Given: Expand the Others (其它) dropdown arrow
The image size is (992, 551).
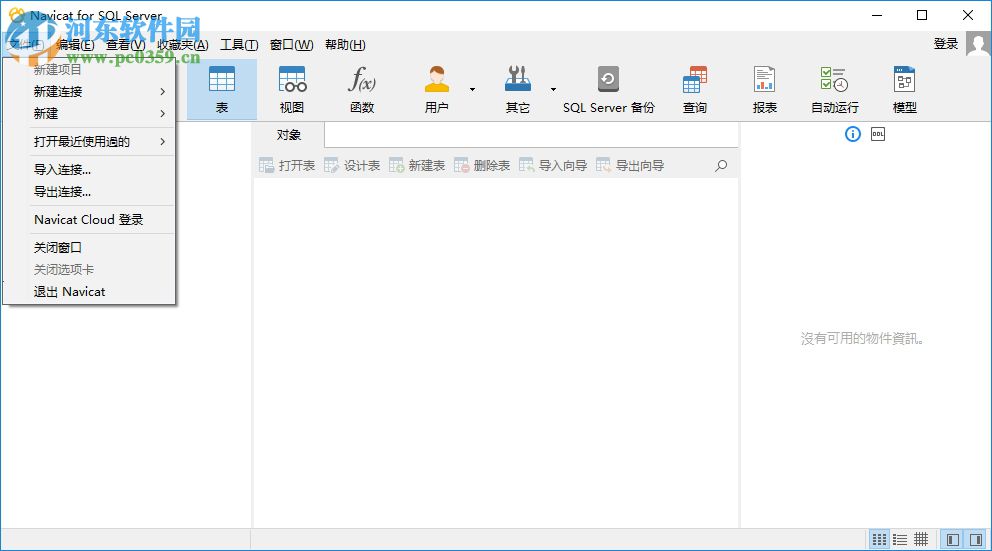Looking at the screenshot, I should coord(553,89).
